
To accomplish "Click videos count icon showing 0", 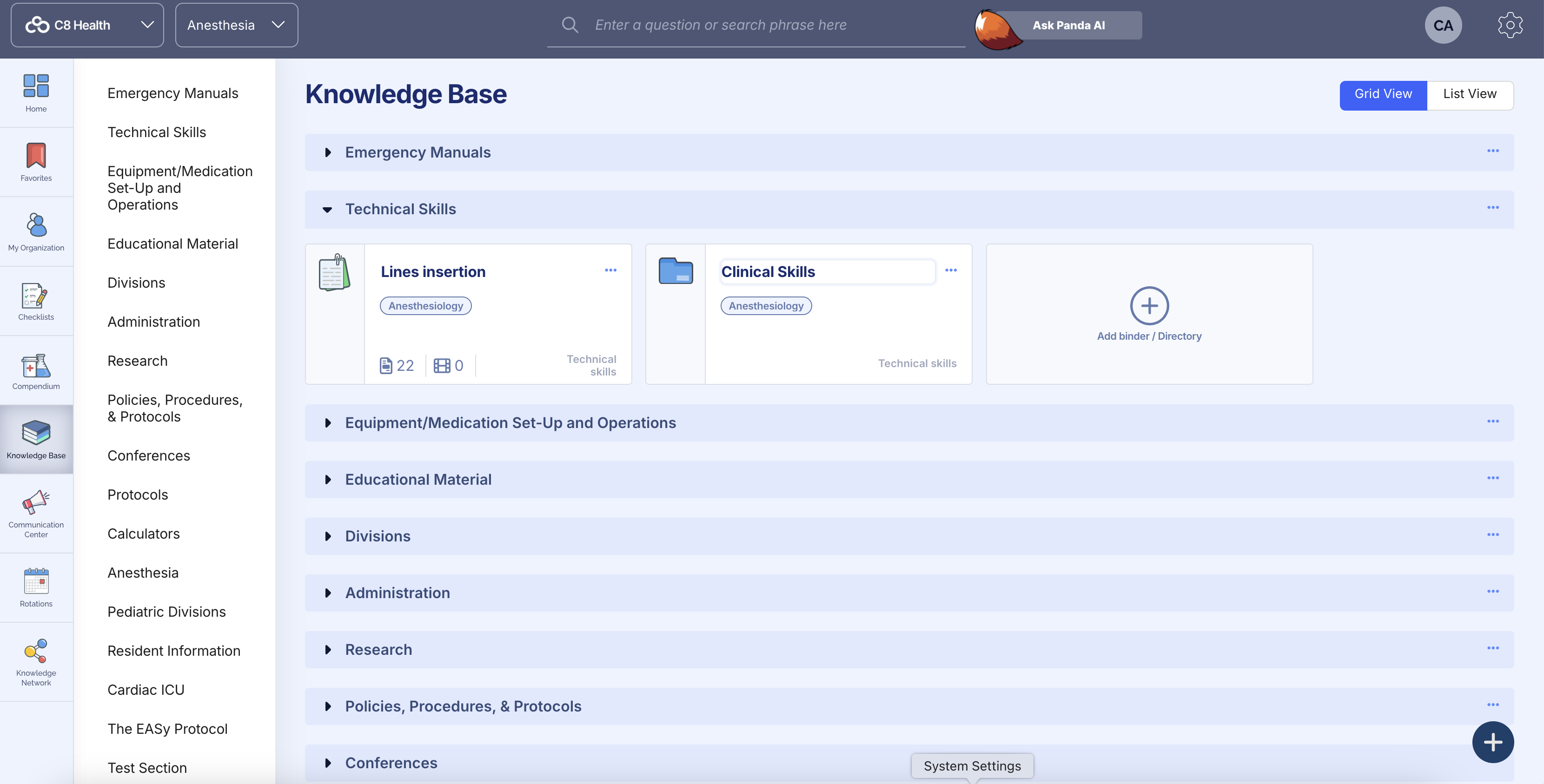I will [x=442, y=365].
